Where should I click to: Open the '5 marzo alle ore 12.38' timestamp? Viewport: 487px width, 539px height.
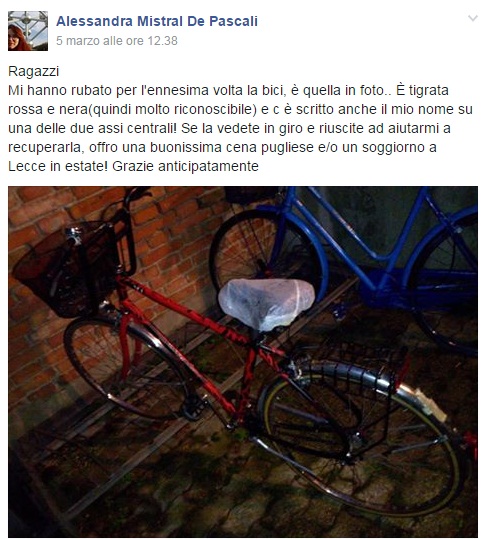[x=117, y=41]
